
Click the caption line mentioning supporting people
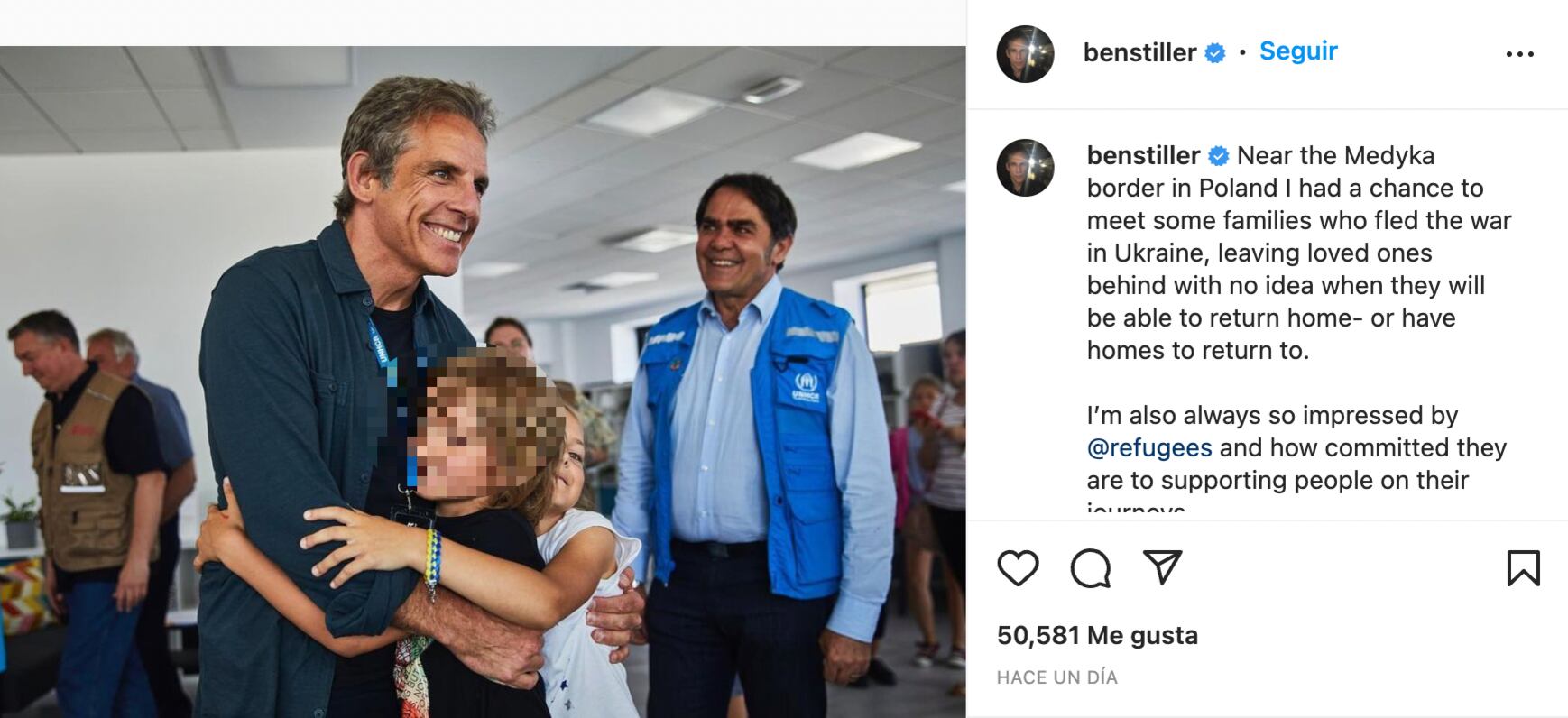1277,480
